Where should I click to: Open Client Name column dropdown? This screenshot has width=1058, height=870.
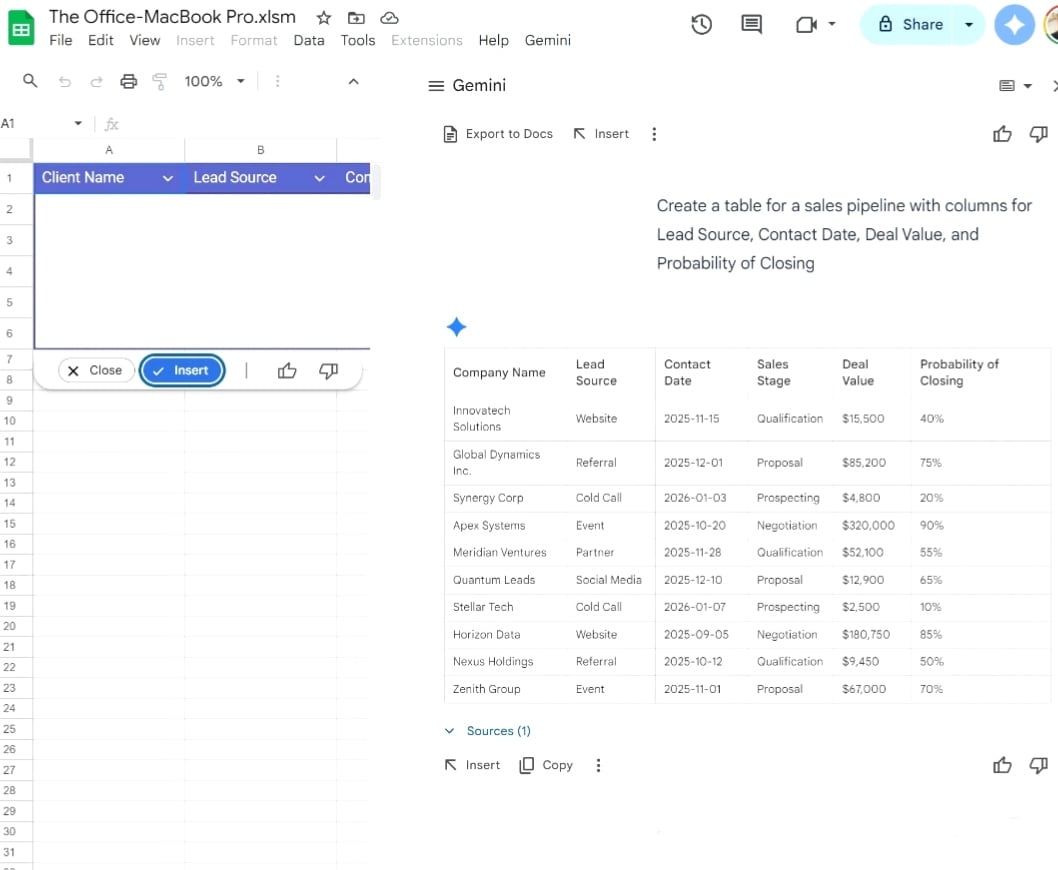coord(168,178)
